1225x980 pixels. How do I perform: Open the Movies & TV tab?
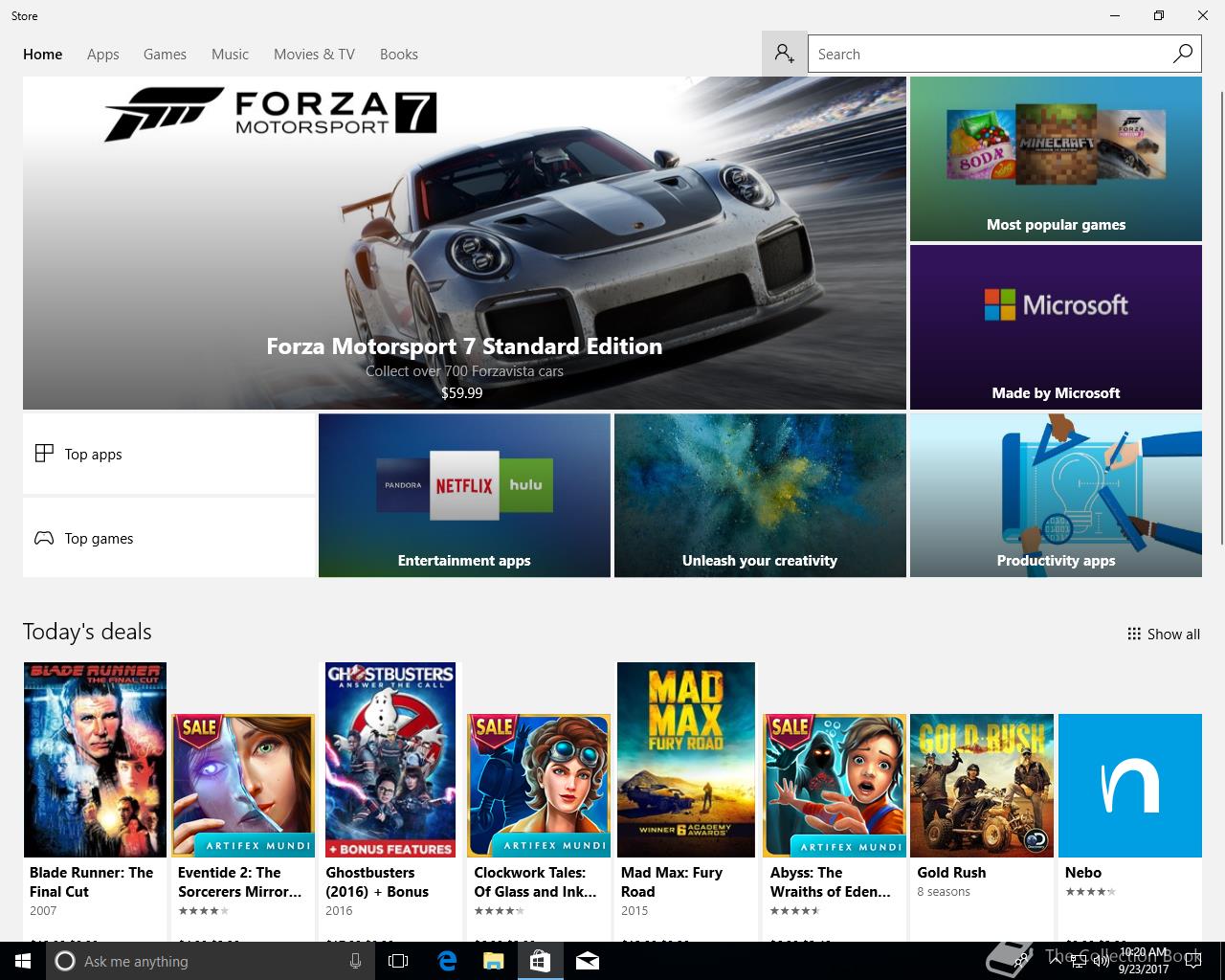tap(314, 55)
